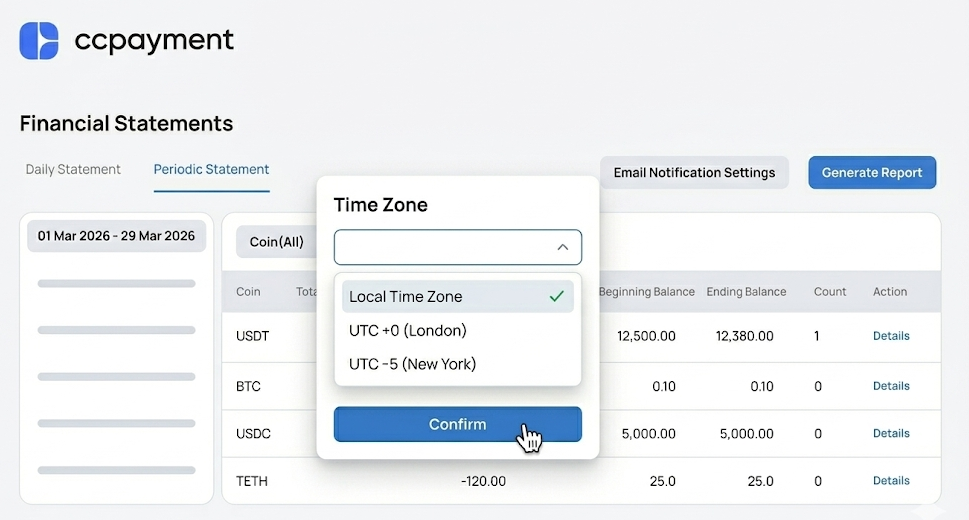This screenshot has width=969, height=520.
Task: View Details for the TETH row
Action: (891, 481)
